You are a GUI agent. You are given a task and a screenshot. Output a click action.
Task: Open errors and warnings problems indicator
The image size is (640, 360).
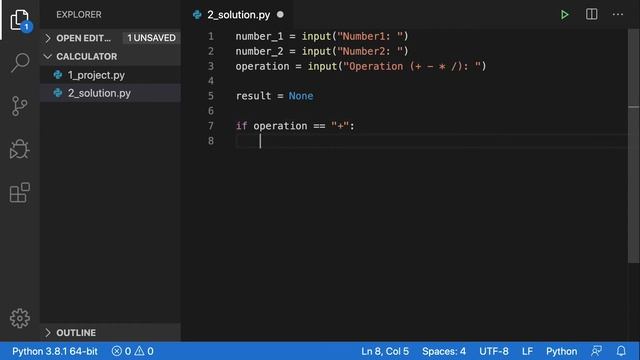point(133,351)
